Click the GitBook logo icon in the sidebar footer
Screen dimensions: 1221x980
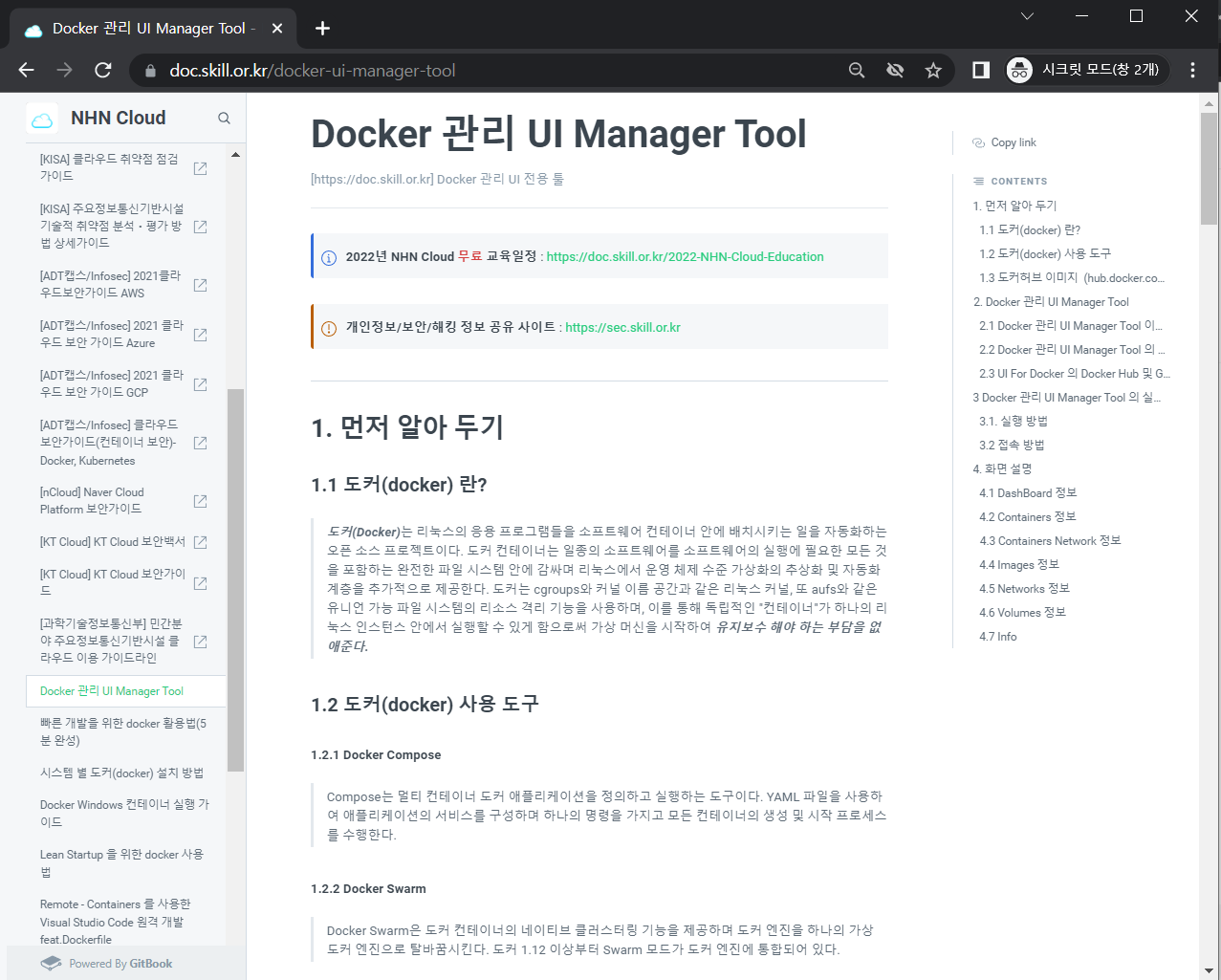[52, 964]
